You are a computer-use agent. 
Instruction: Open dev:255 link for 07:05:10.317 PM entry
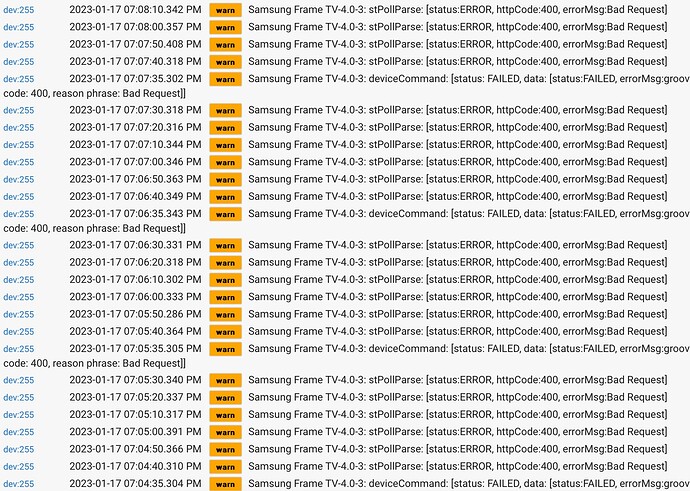coord(18,415)
